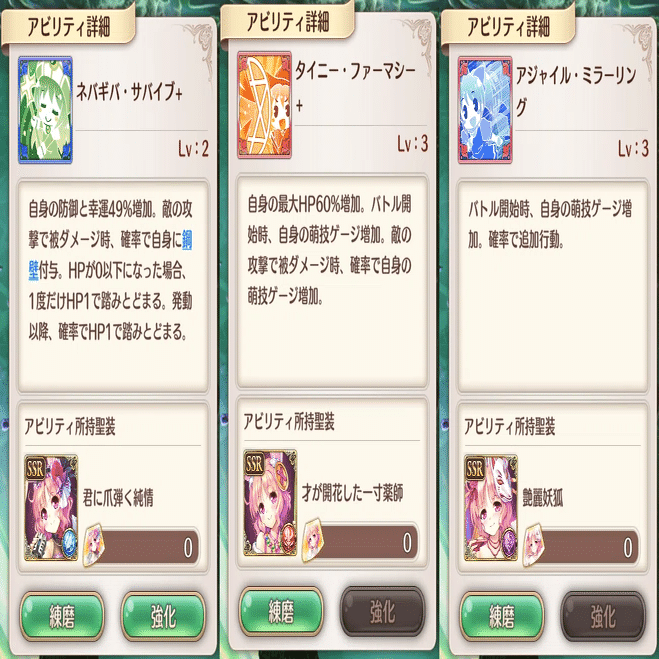Screen dimensions: 659x659
Task: Click the brown count bar for 君に爪弾く純情
Action: (147, 546)
